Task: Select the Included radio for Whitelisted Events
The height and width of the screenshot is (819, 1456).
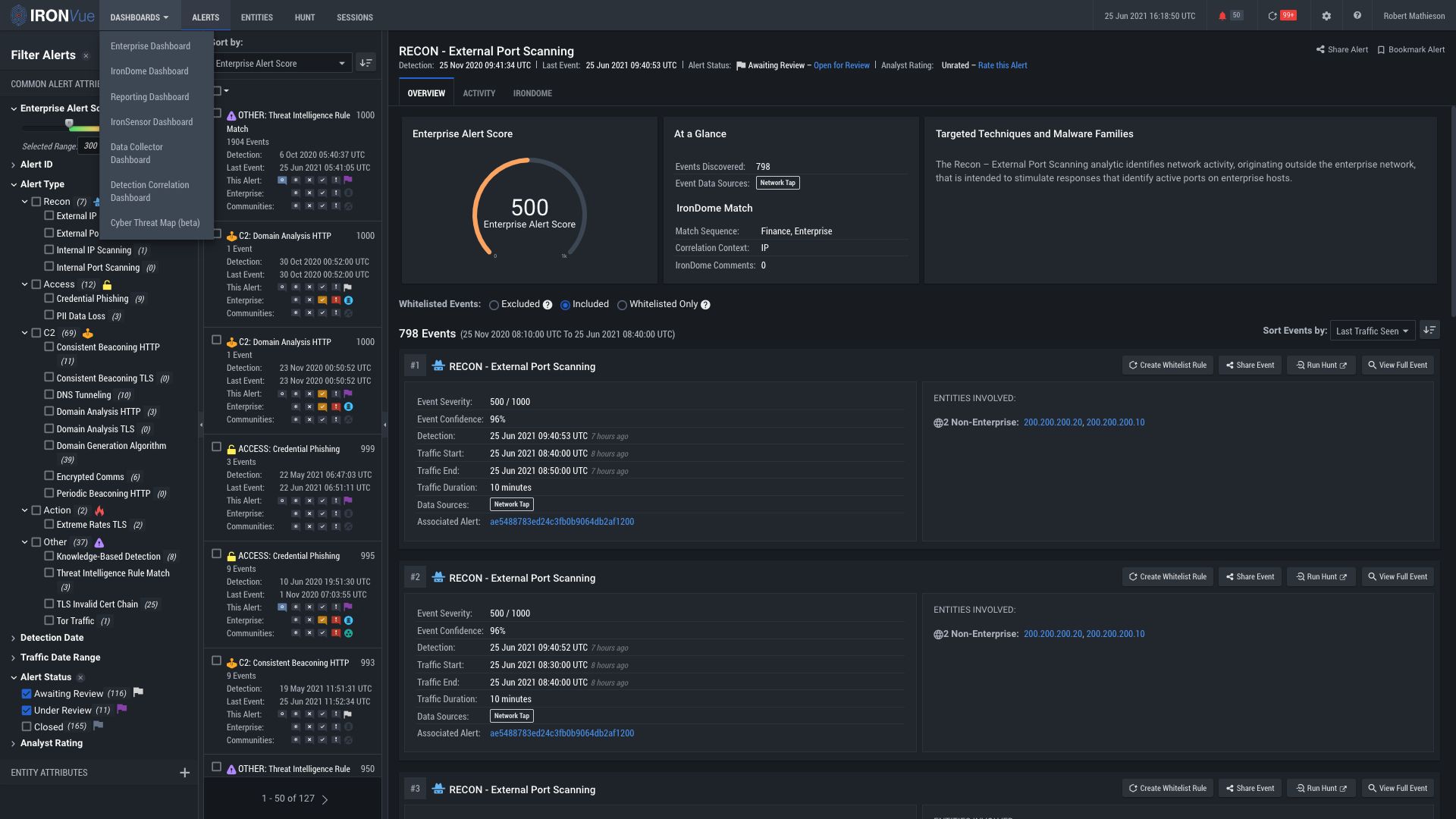Action: click(x=566, y=305)
